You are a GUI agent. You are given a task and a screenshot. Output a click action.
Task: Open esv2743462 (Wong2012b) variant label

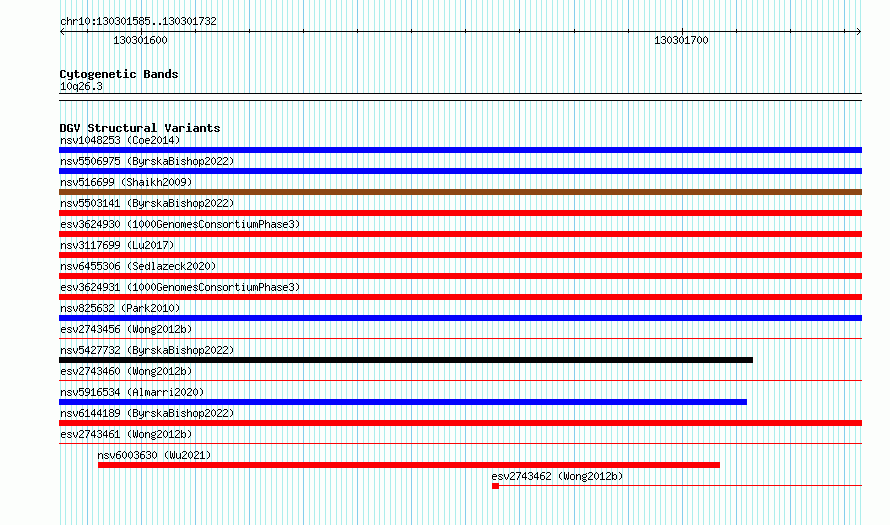(557, 476)
